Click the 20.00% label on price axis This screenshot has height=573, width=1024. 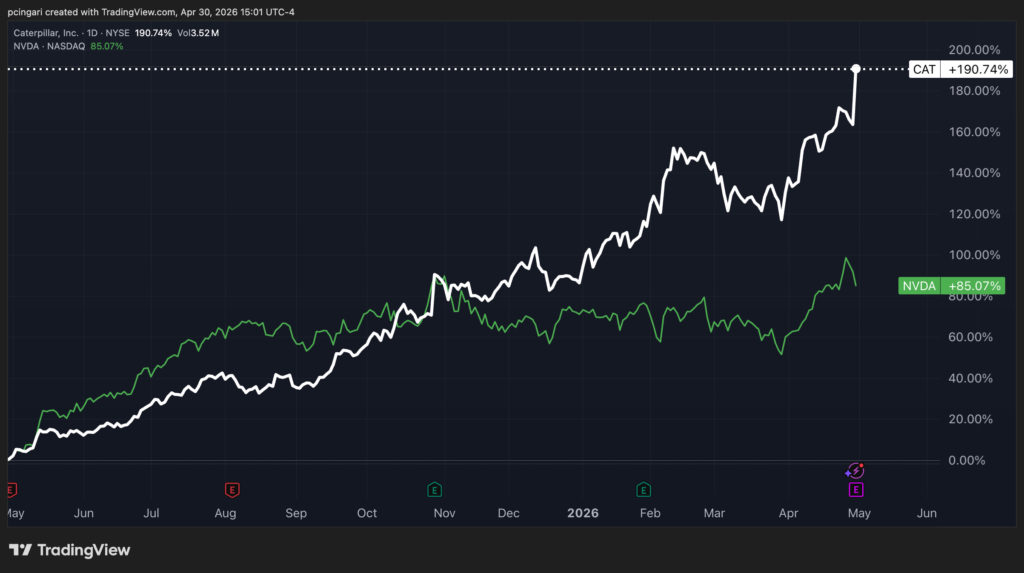(x=970, y=419)
